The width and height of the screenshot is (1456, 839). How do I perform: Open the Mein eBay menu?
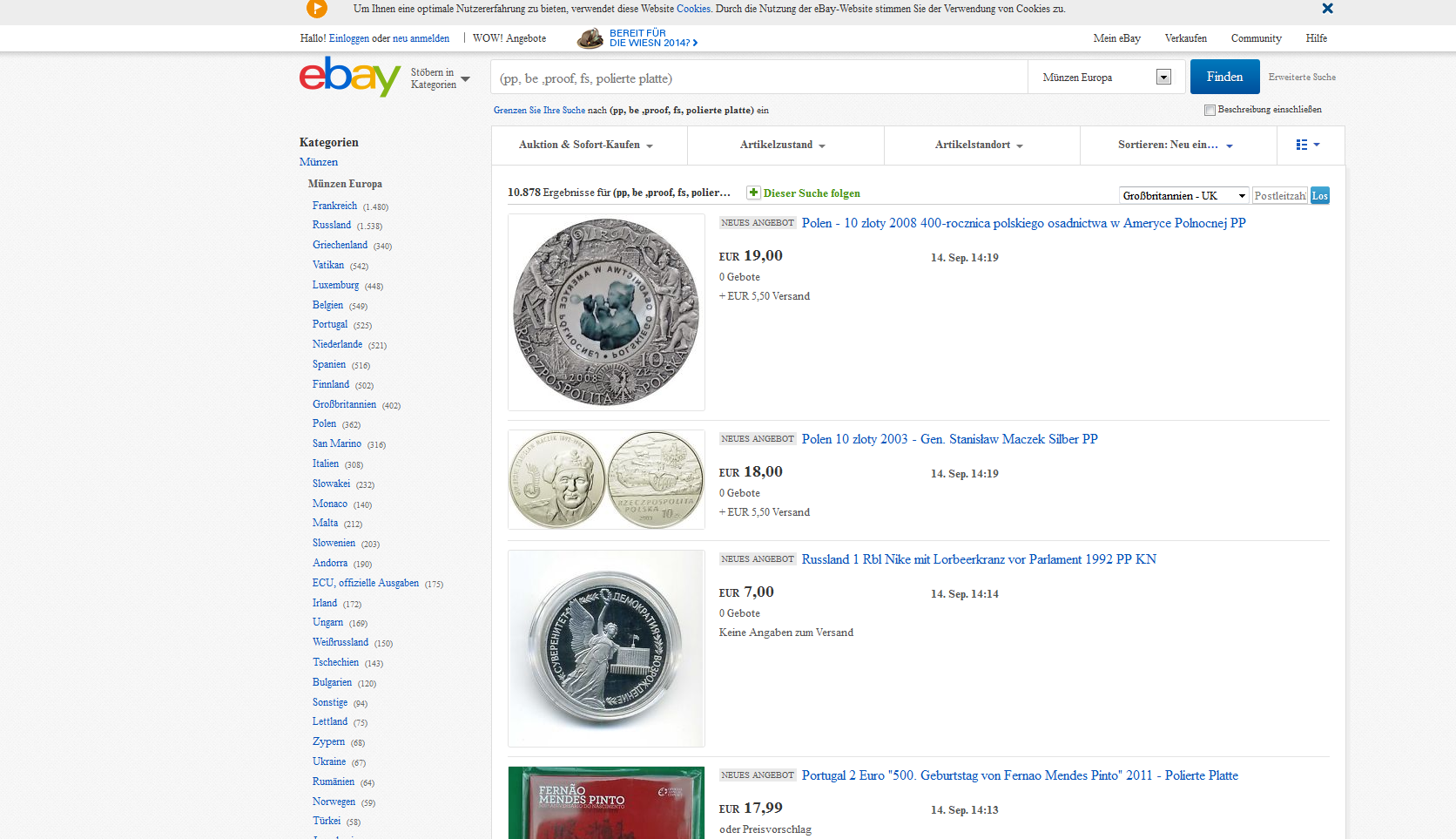1116,38
